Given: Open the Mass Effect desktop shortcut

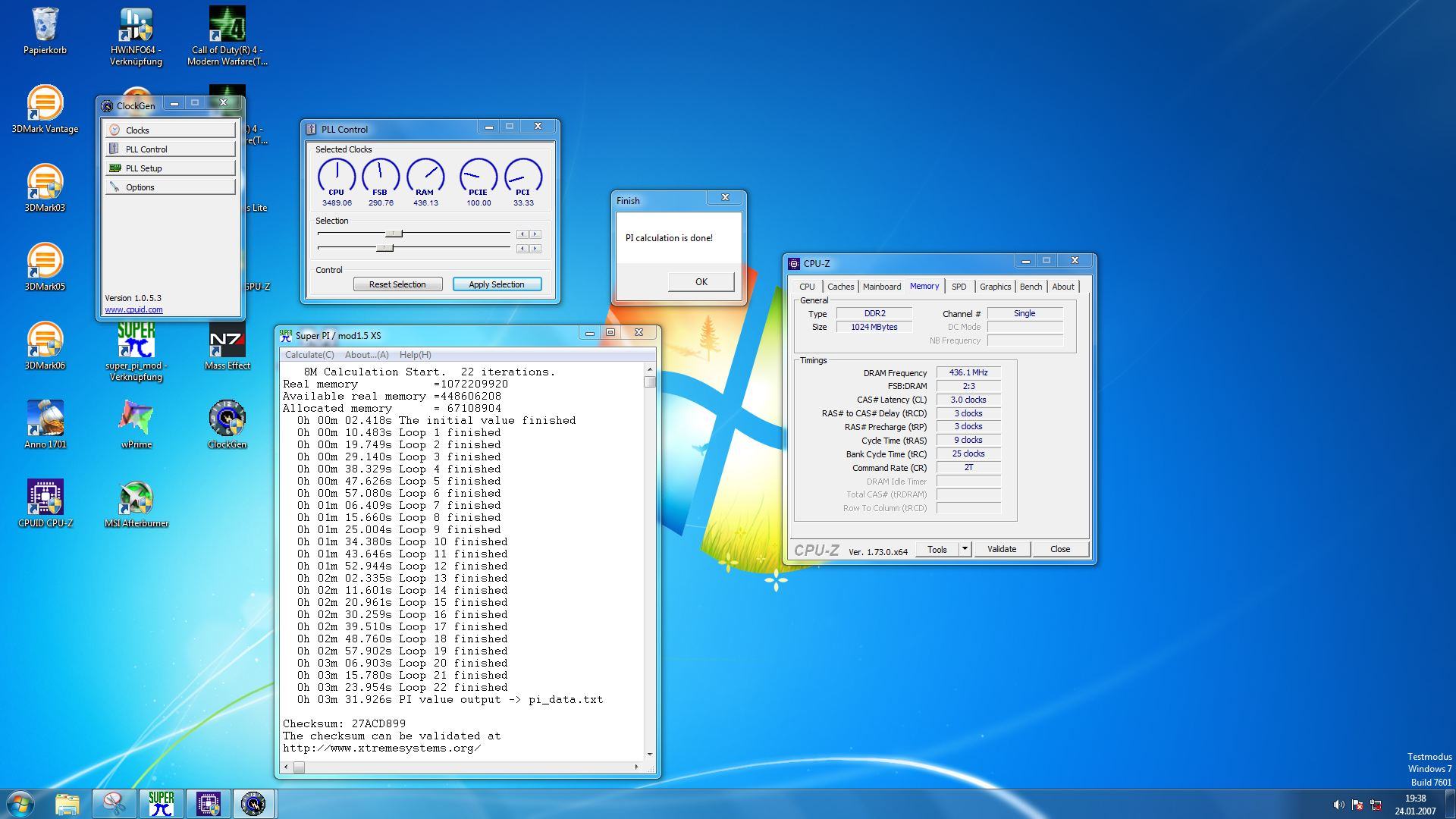Looking at the screenshot, I should pos(227,340).
